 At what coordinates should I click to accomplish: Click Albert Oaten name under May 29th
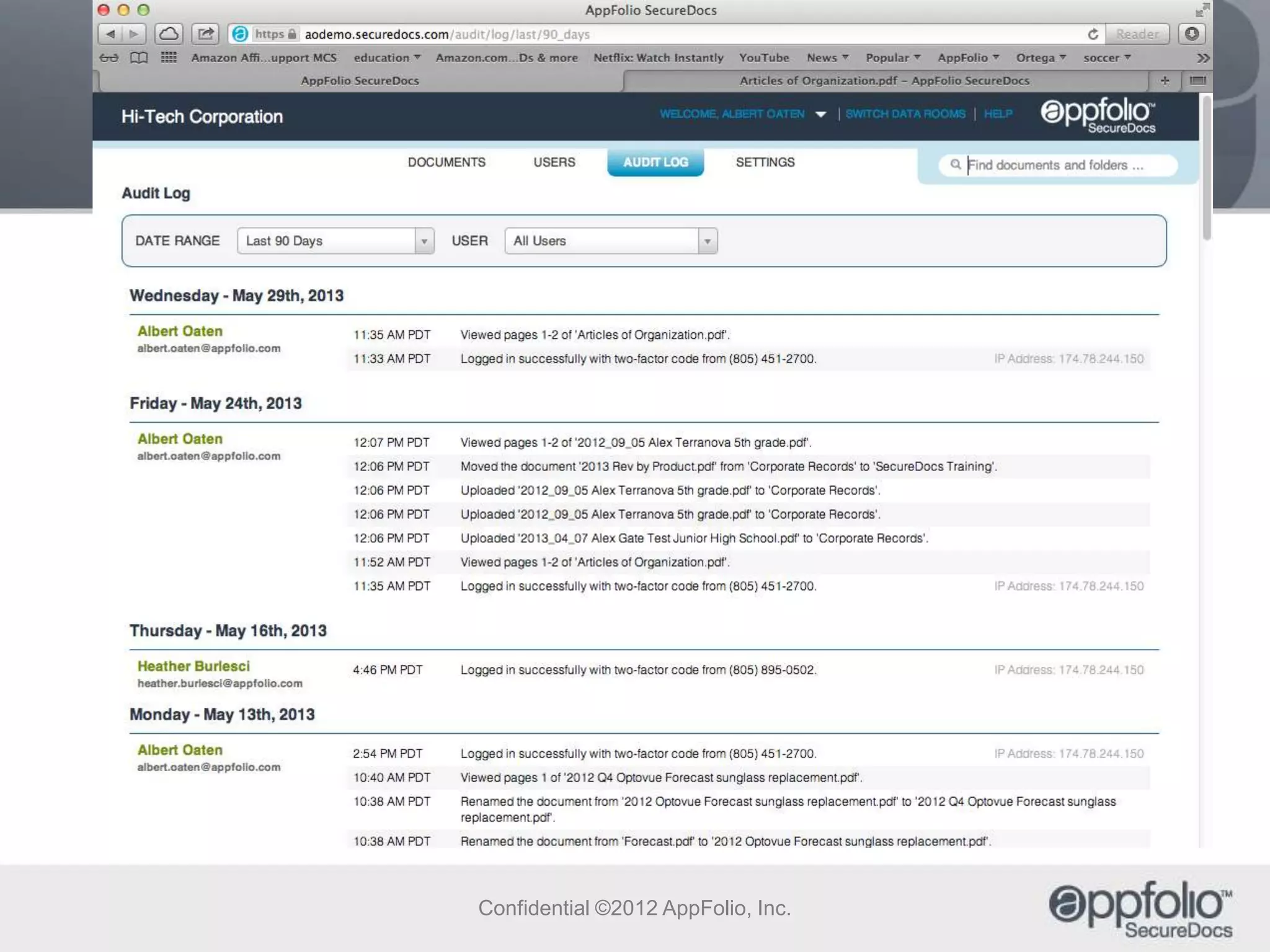coord(180,331)
